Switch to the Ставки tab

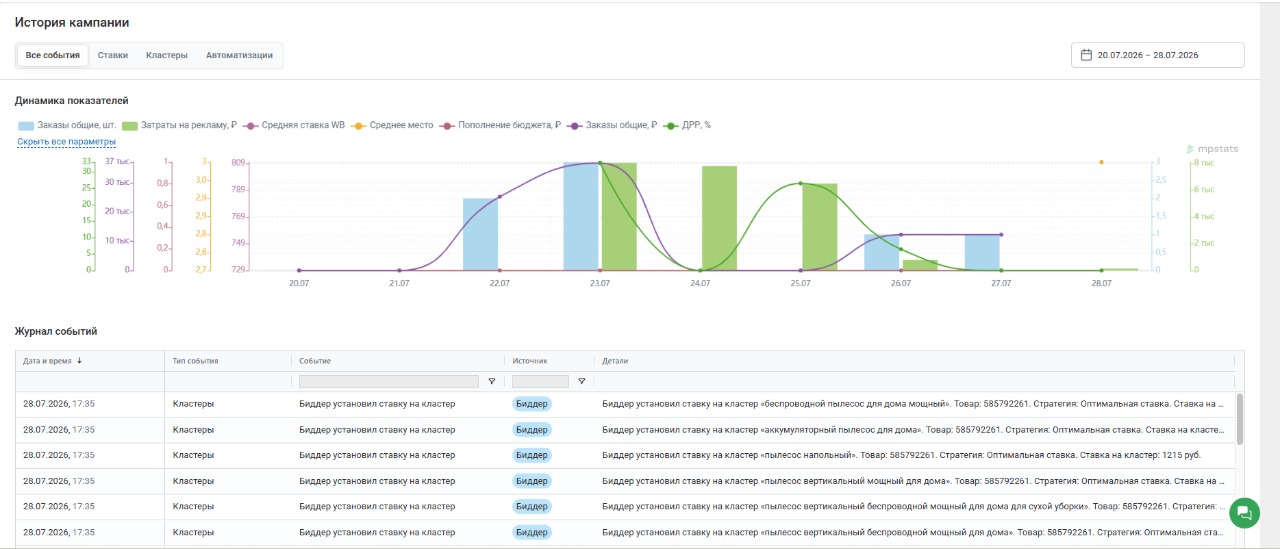pyautogui.click(x=113, y=55)
